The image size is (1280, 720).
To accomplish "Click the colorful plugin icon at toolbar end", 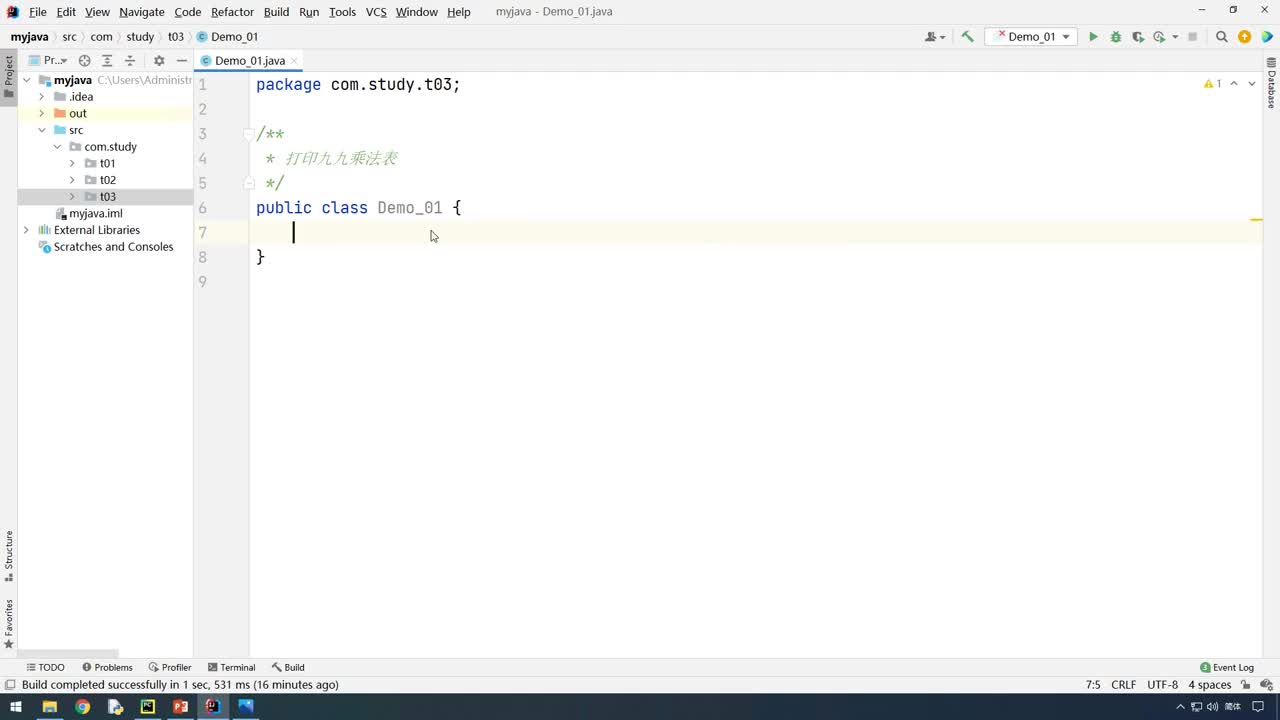I will click(1267, 37).
